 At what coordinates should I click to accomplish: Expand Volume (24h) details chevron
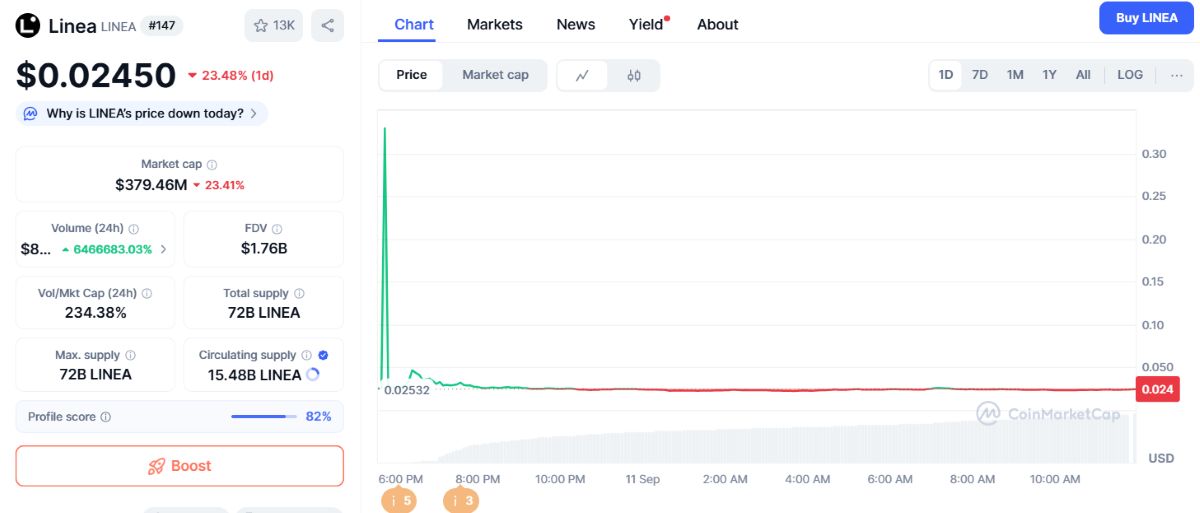(x=163, y=249)
